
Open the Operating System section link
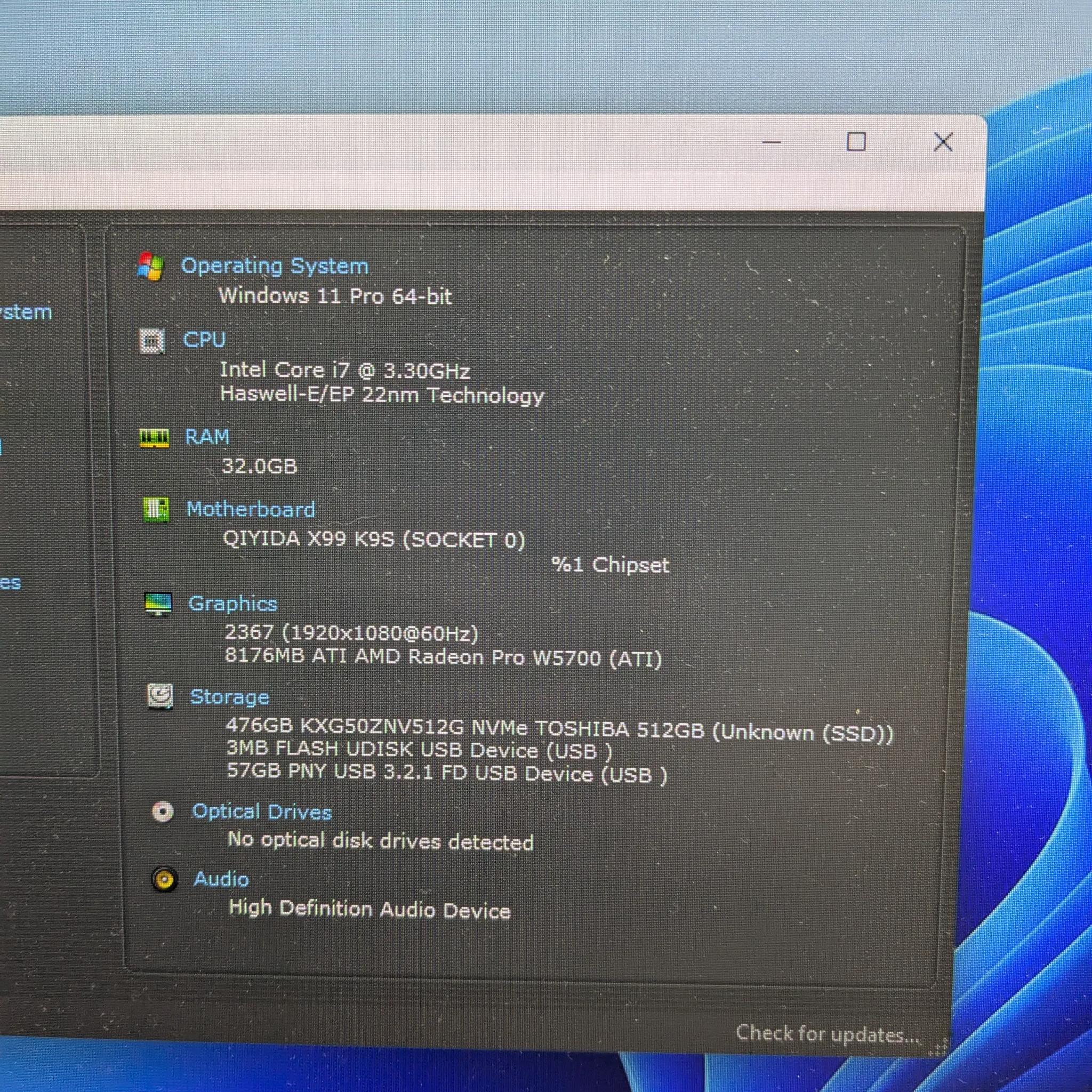point(275,266)
